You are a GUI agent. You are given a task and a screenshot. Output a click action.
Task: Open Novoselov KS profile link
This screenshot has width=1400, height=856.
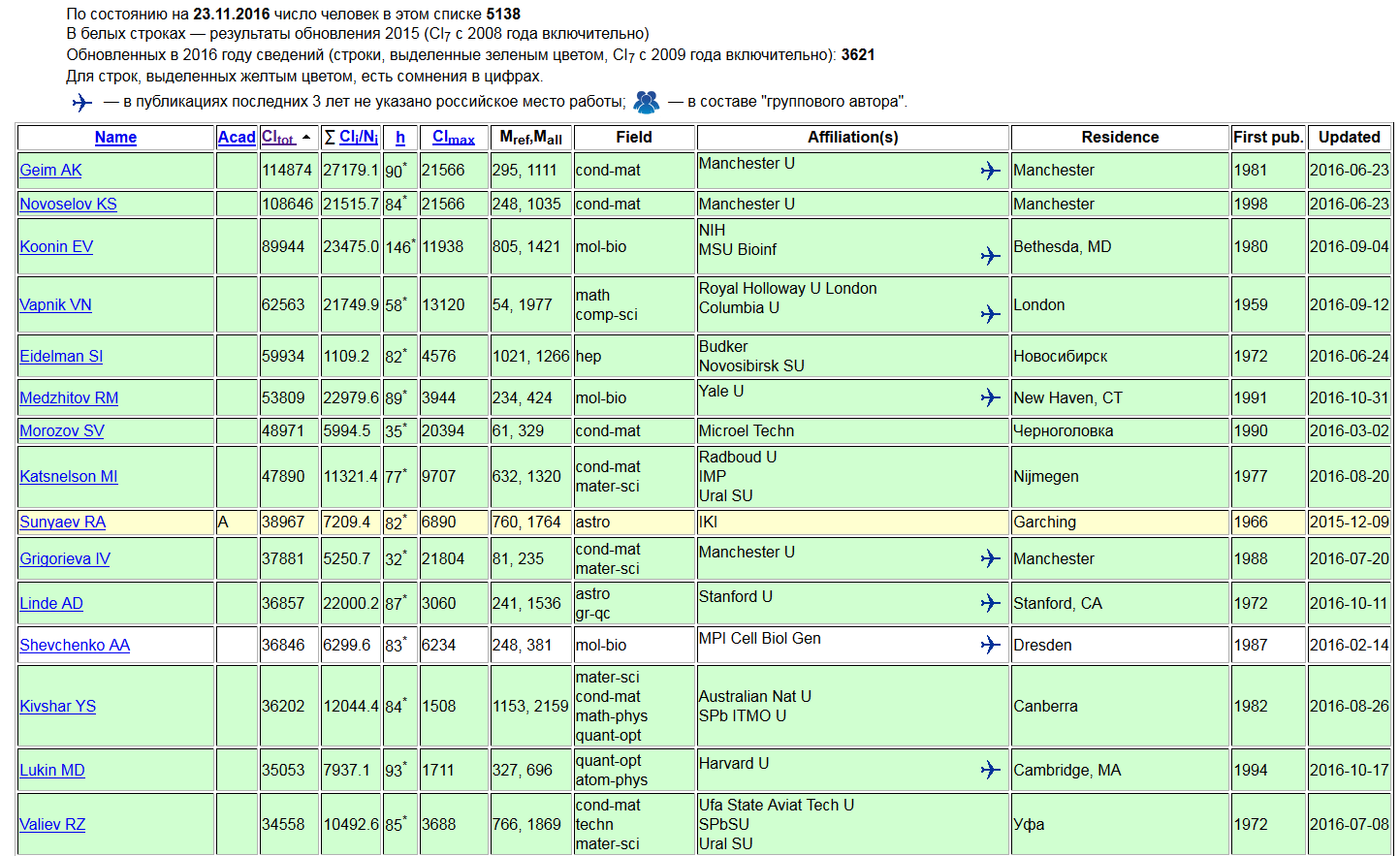click(x=68, y=204)
